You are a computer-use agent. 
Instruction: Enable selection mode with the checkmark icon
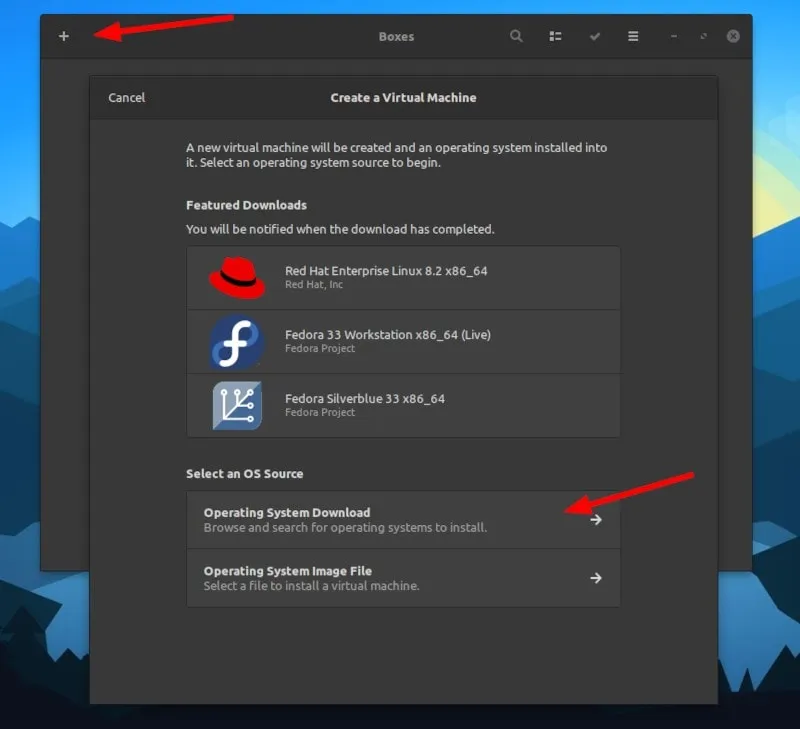[x=595, y=36]
